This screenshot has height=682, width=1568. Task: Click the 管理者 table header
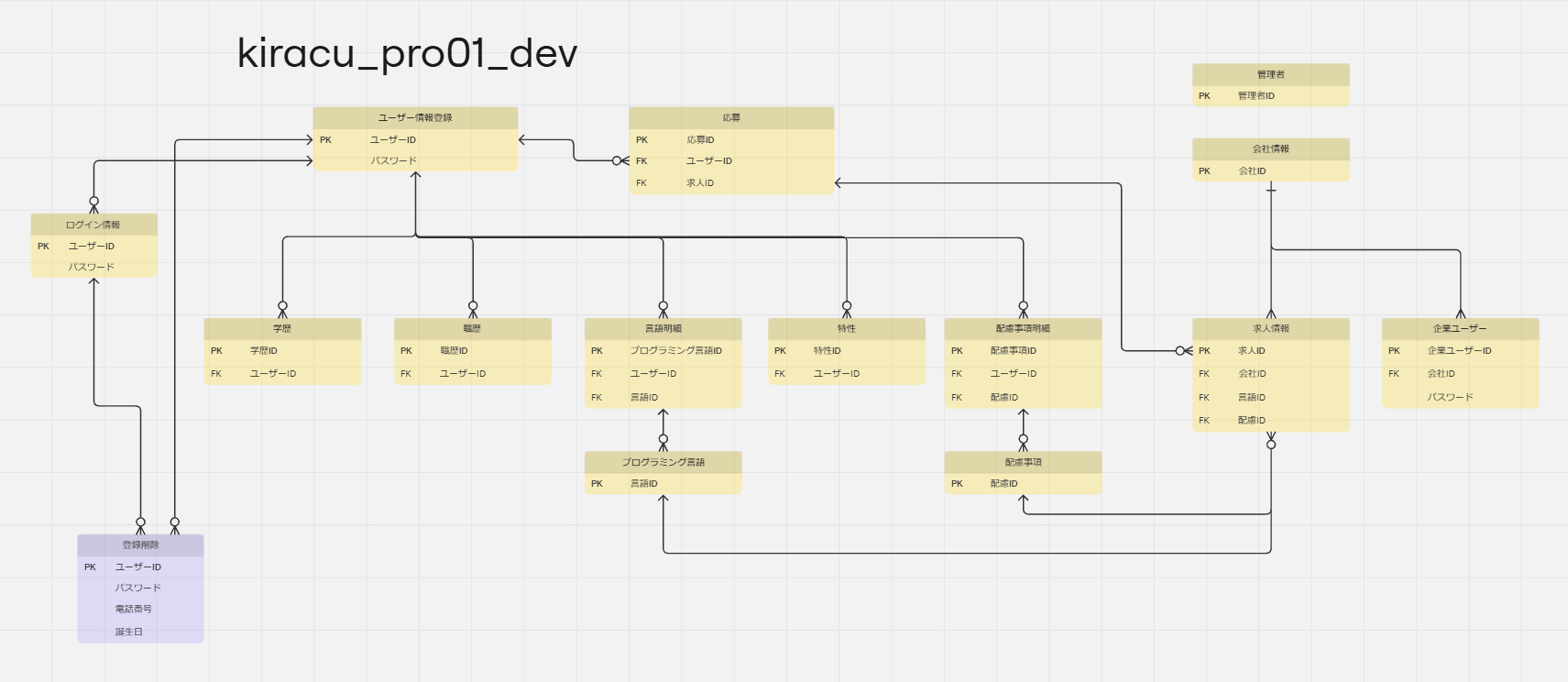1270,74
